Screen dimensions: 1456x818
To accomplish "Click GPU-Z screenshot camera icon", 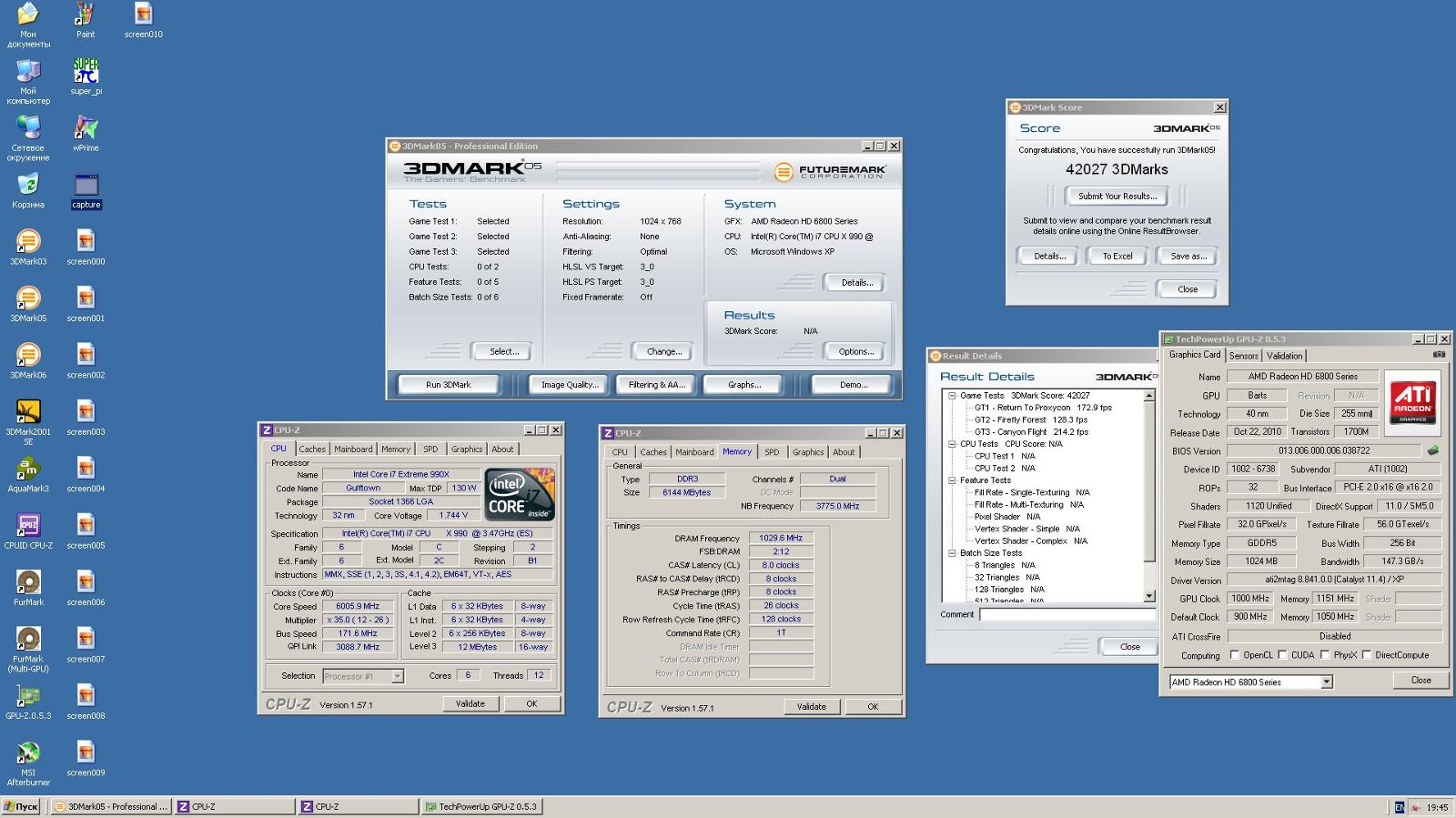I will (x=1439, y=355).
